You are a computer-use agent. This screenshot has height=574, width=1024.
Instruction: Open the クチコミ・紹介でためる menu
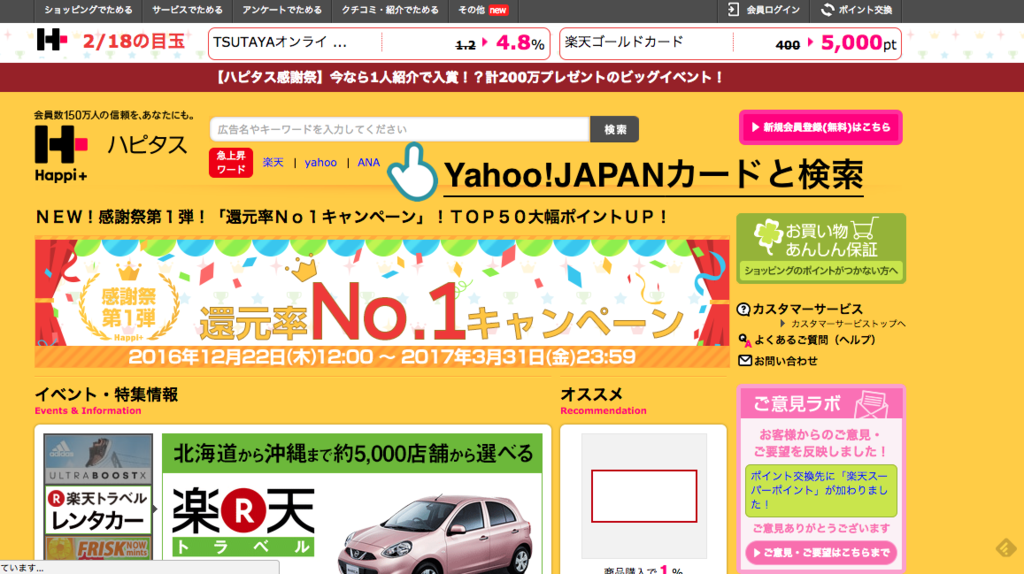pos(389,10)
